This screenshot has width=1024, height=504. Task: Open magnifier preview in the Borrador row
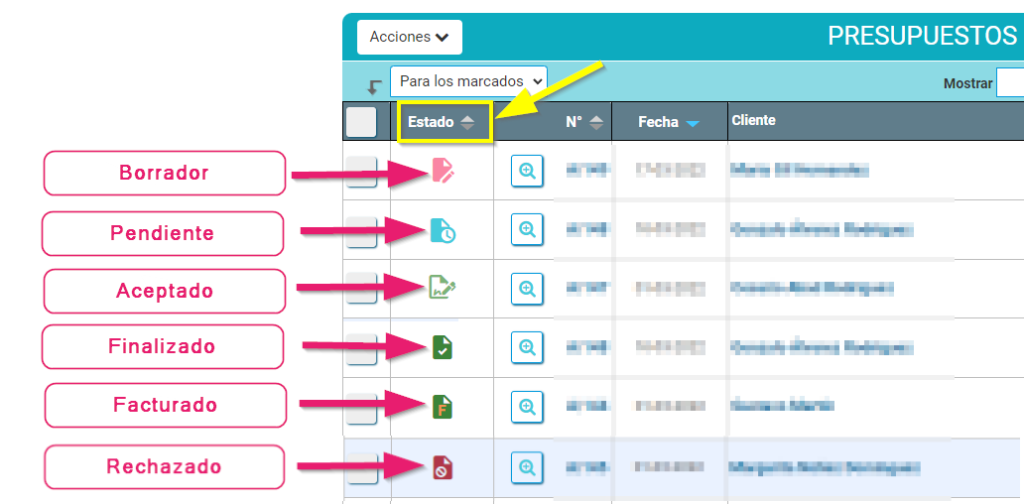point(527,172)
